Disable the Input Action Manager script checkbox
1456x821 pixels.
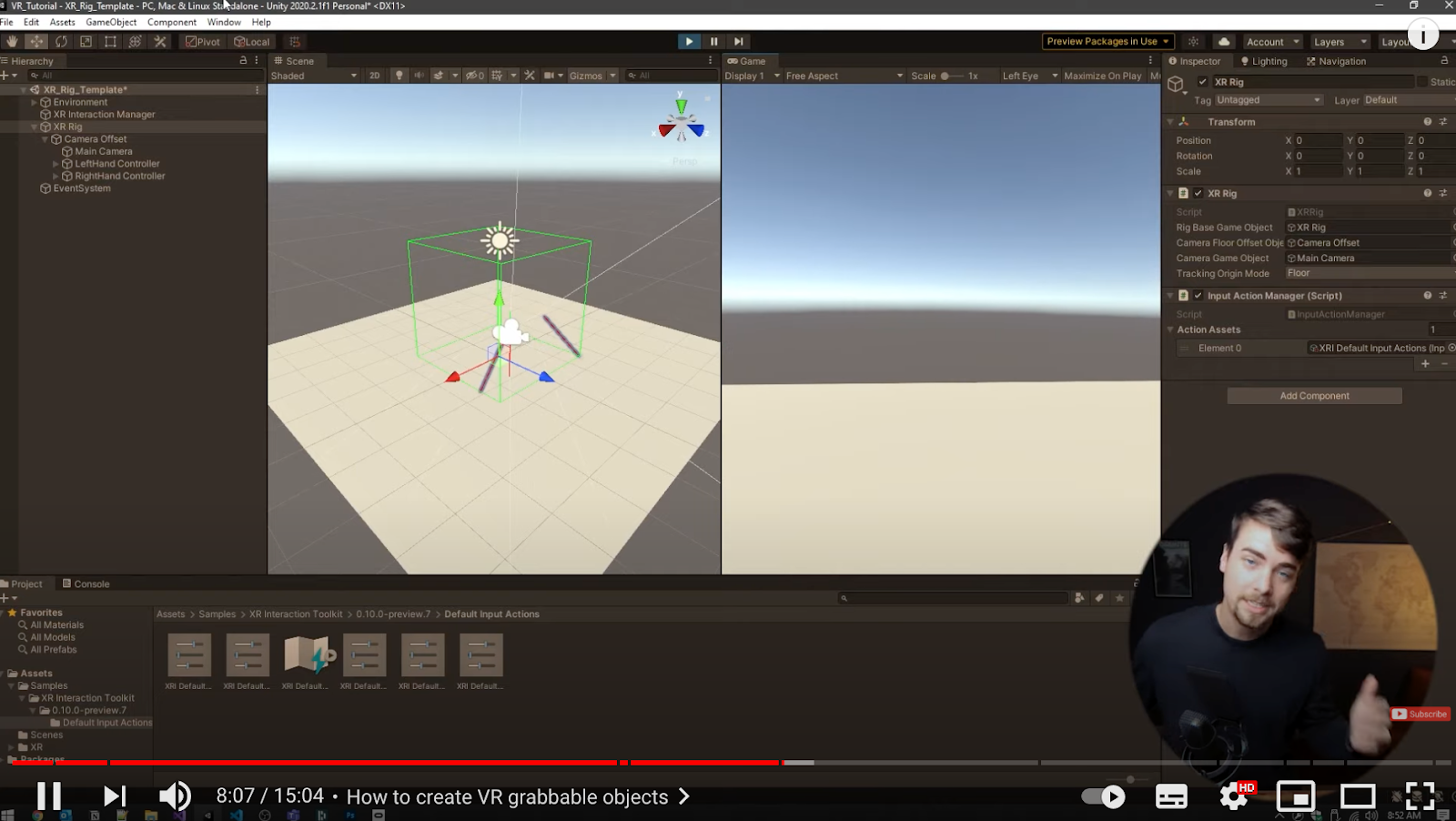pyautogui.click(x=1198, y=296)
